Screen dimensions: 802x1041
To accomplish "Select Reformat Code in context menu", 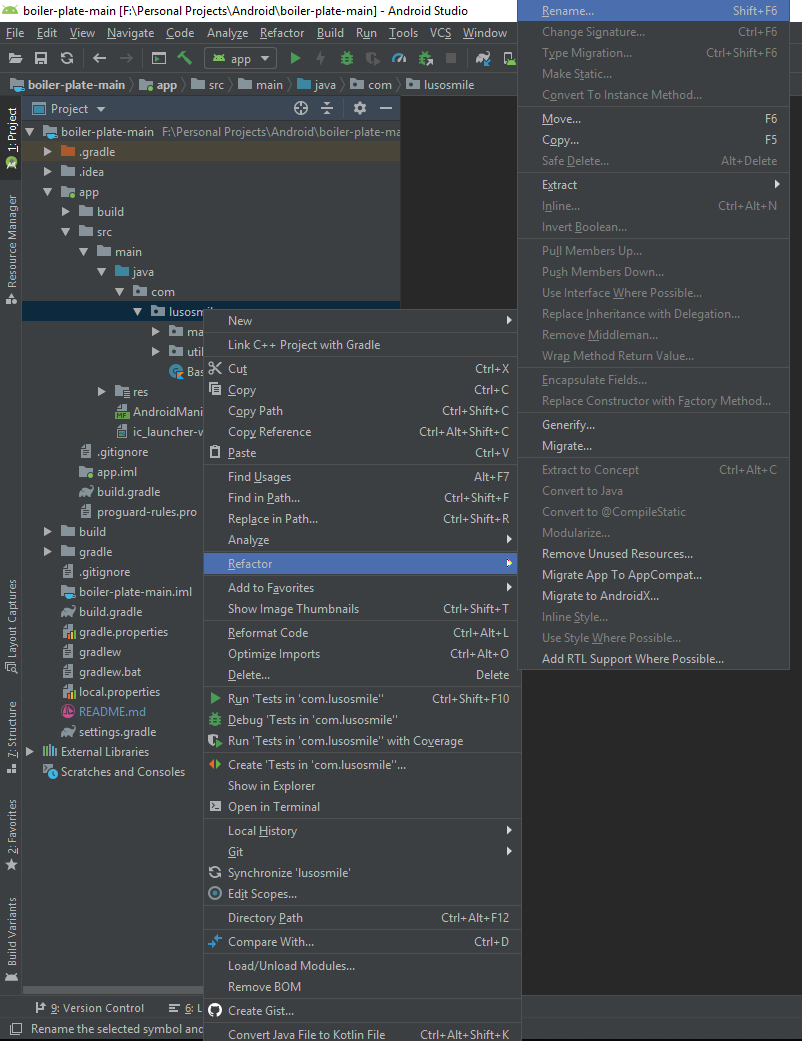I will [x=362, y=633].
